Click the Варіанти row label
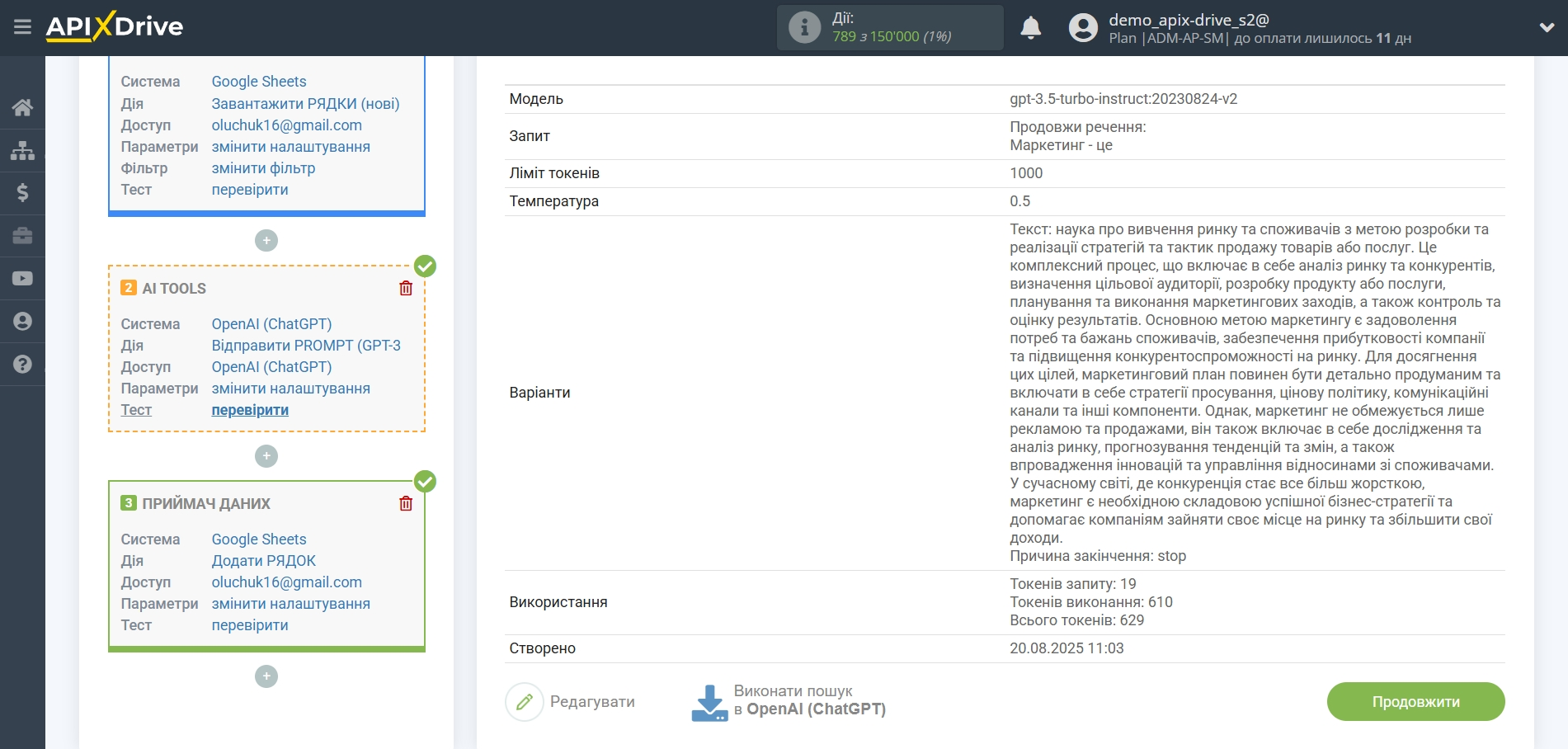This screenshot has width=1568, height=749. click(539, 393)
